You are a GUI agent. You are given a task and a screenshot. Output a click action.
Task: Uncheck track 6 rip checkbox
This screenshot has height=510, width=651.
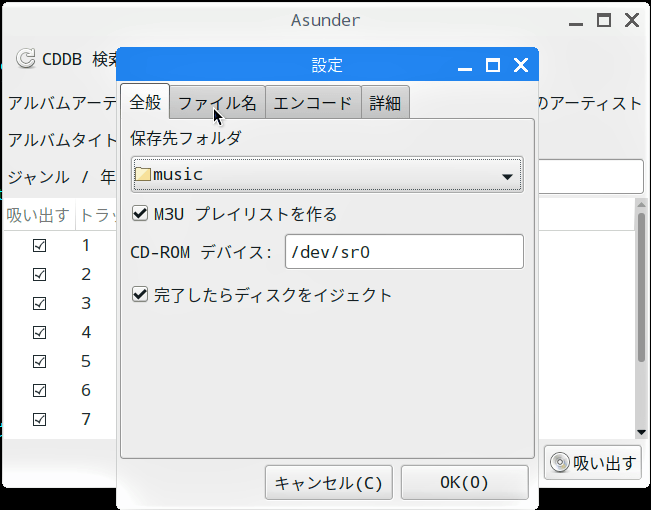pyautogui.click(x=39, y=390)
